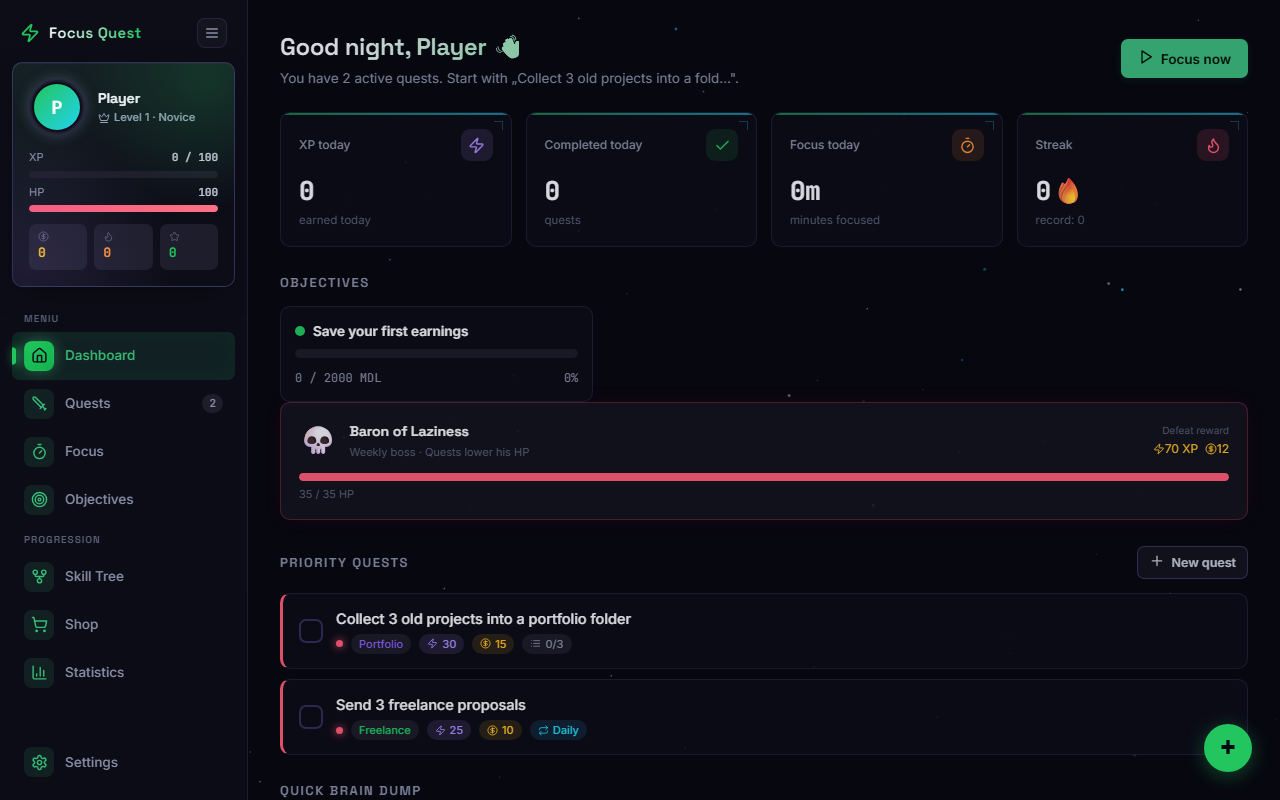Viewport: 1280px width, 800px height.
Task: Expand the 0/3 subtasks indicator
Action: point(547,644)
